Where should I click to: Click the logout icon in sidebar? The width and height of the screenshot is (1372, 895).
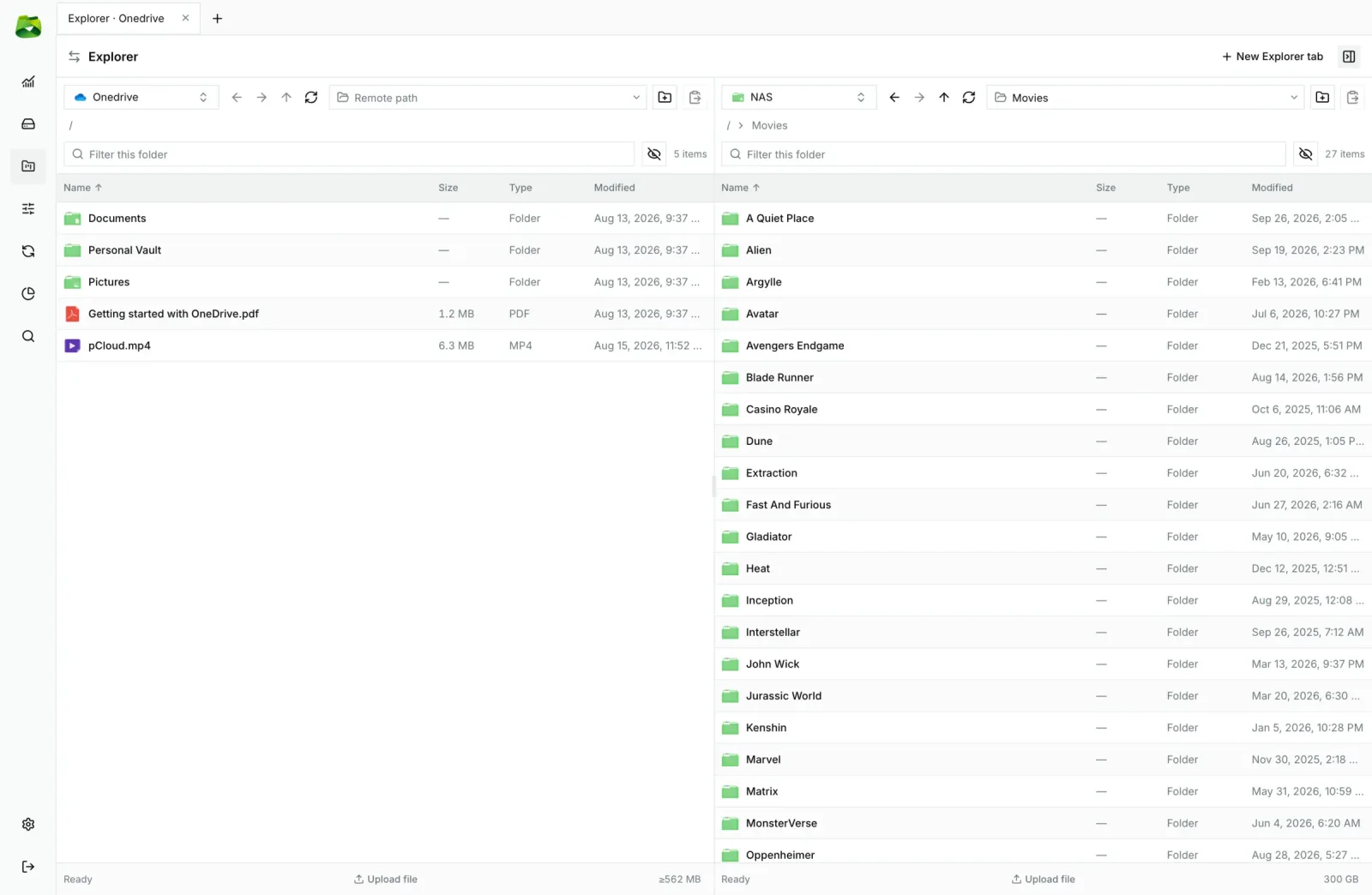pyautogui.click(x=28, y=867)
